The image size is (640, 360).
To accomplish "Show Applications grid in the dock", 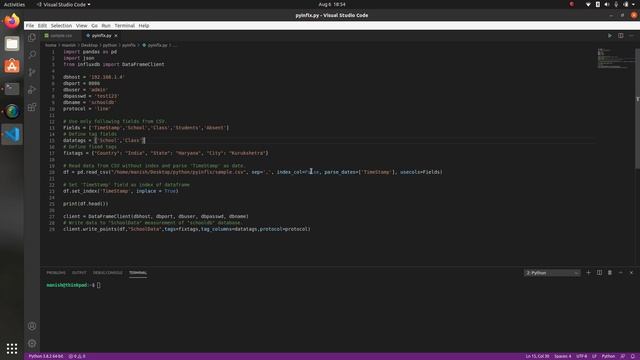I will pos(12,348).
